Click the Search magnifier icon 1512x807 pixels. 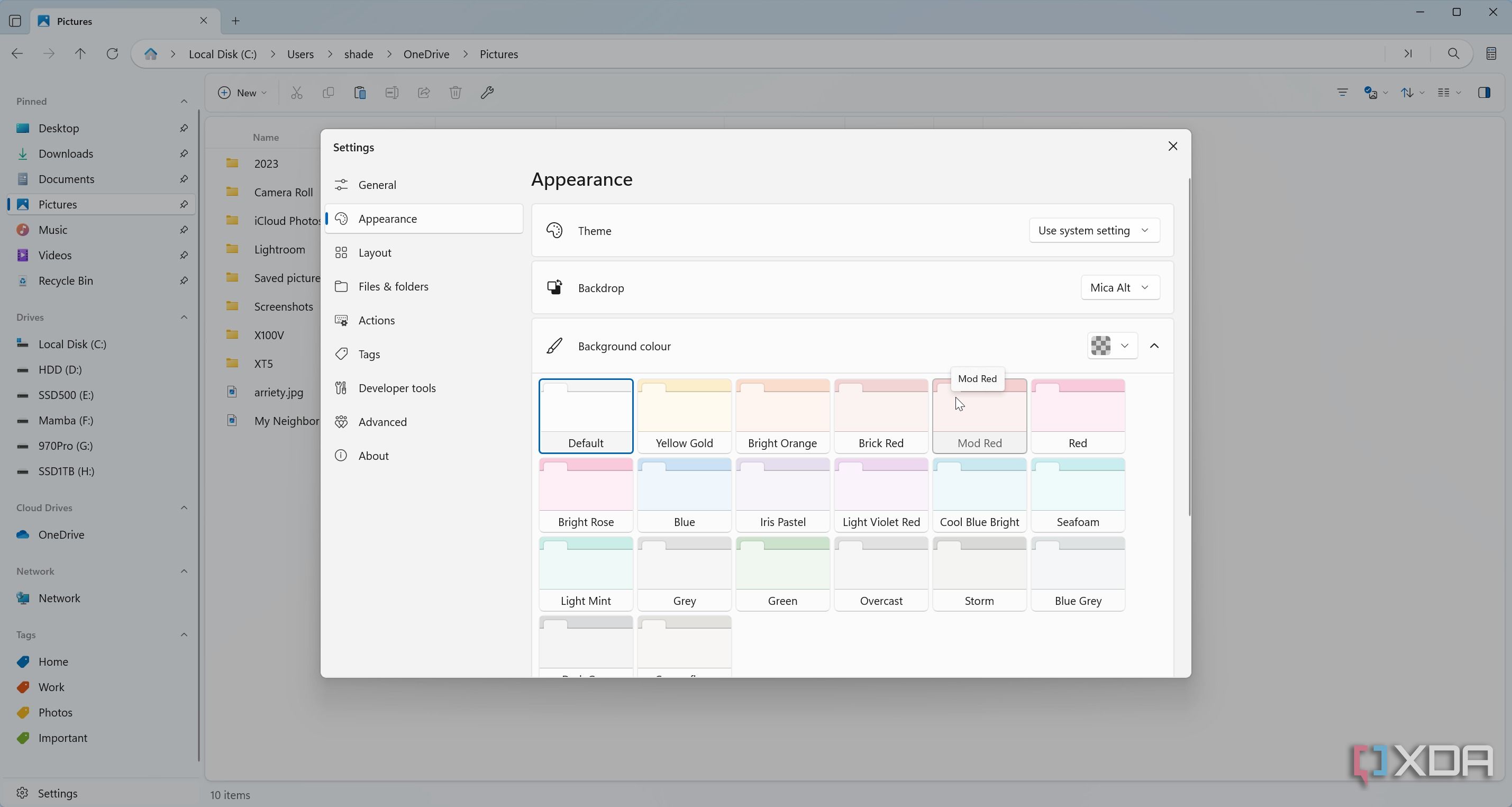click(1453, 54)
